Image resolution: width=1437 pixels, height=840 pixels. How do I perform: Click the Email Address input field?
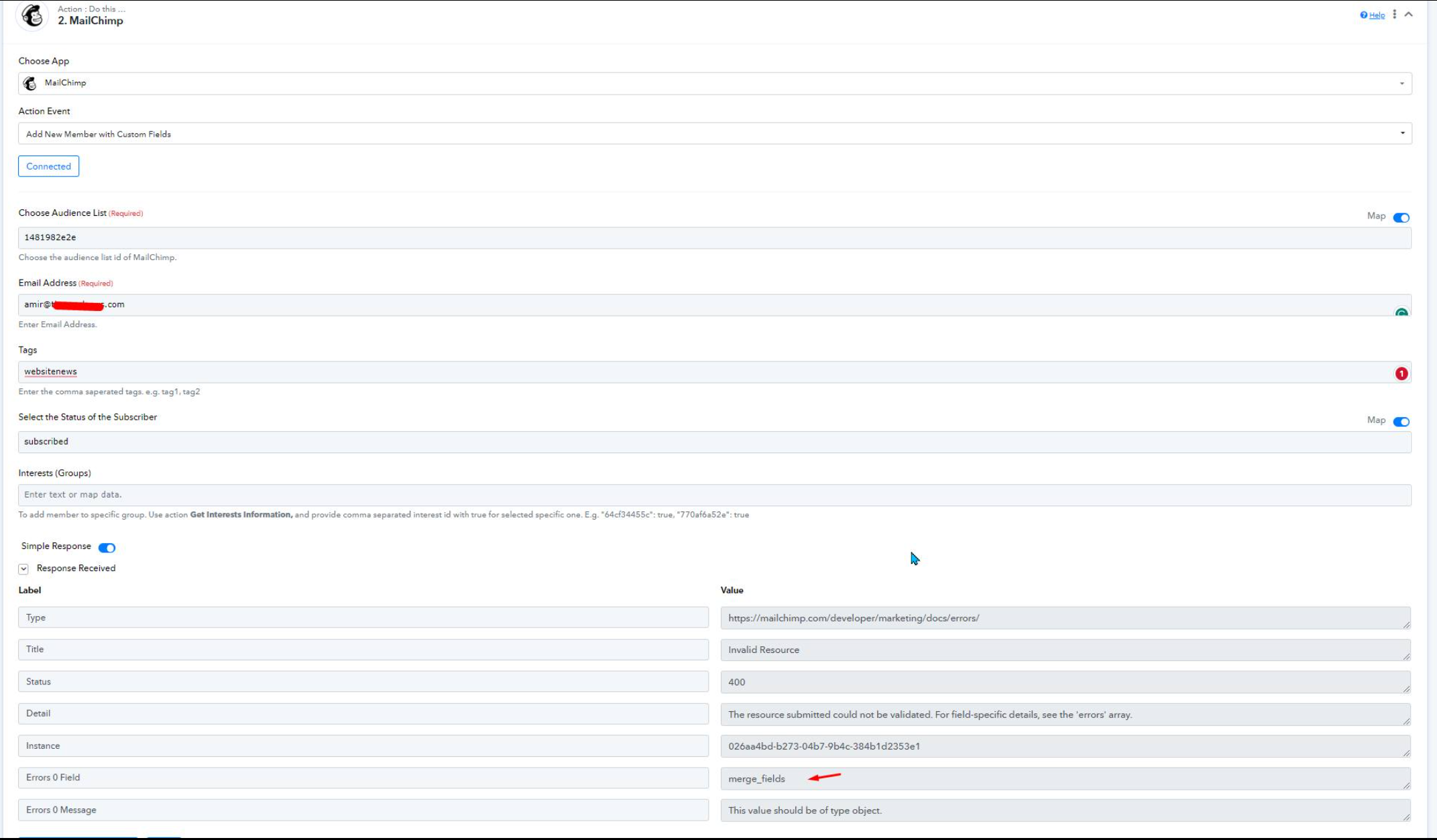[714, 304]
